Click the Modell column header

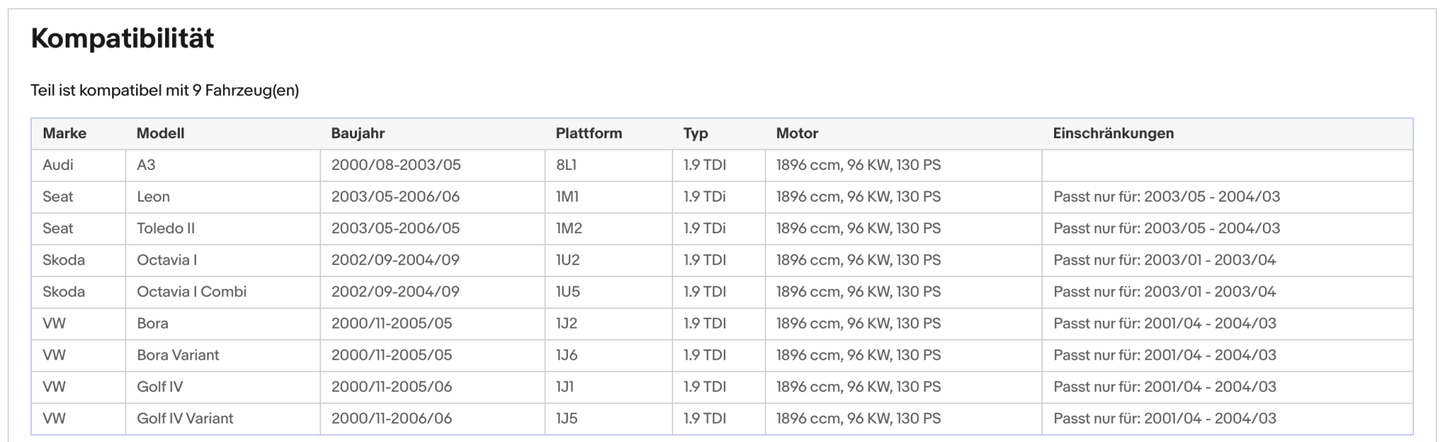[160, 133]
